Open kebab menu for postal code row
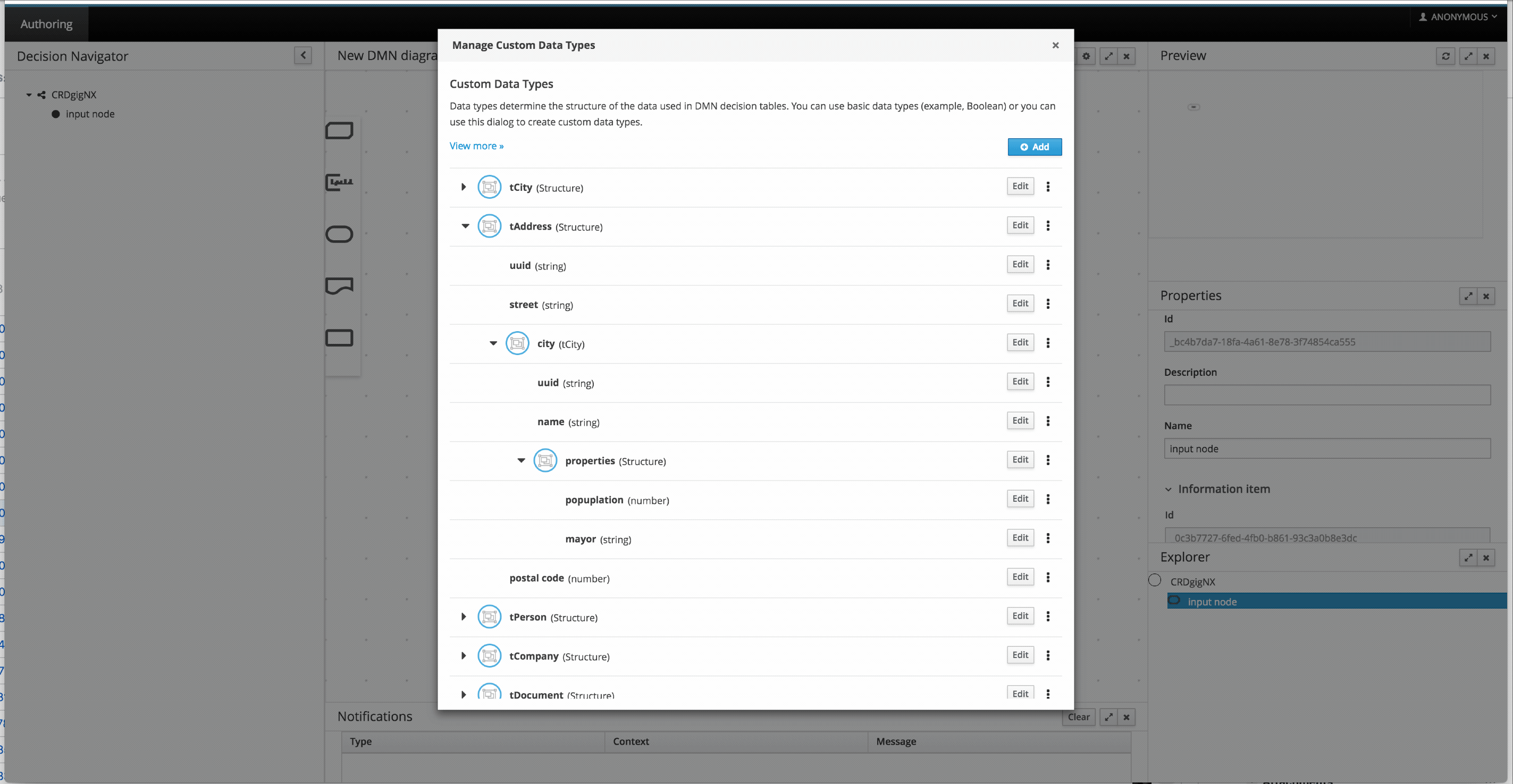This screenshot has height=784, width=1513. tap(1048, 577)
